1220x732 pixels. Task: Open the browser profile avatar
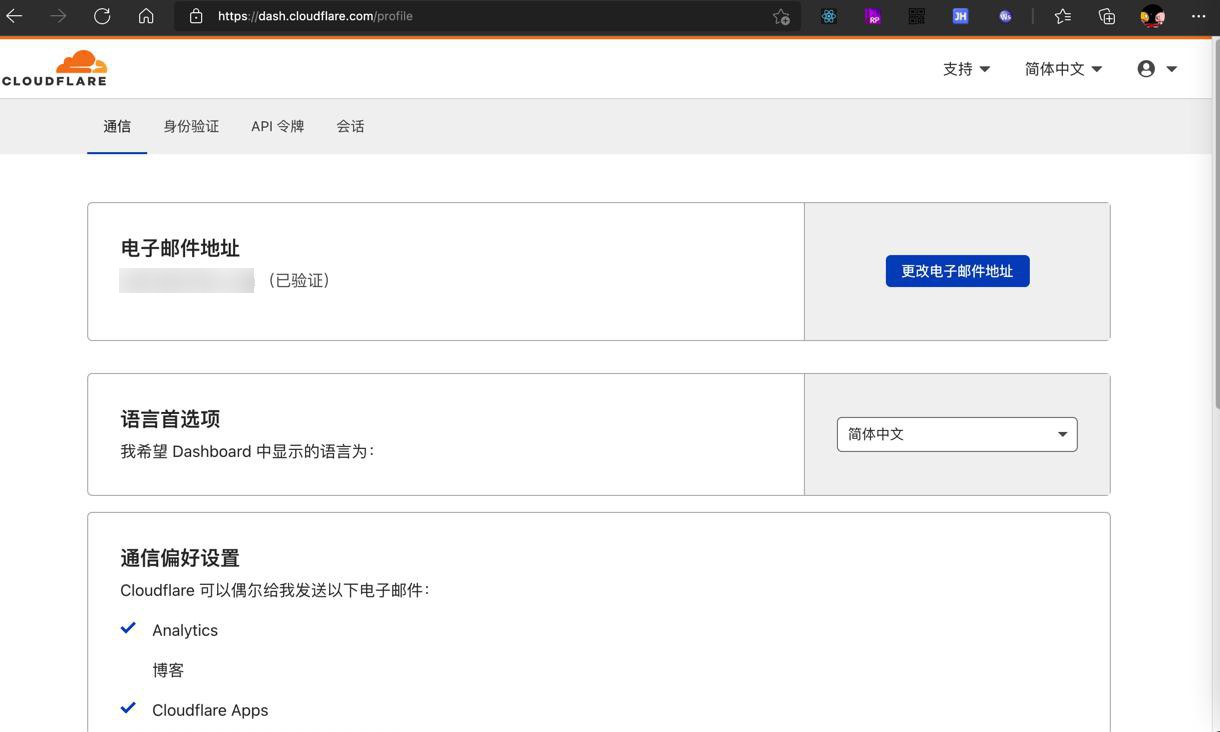click(x=1152, y=16)
